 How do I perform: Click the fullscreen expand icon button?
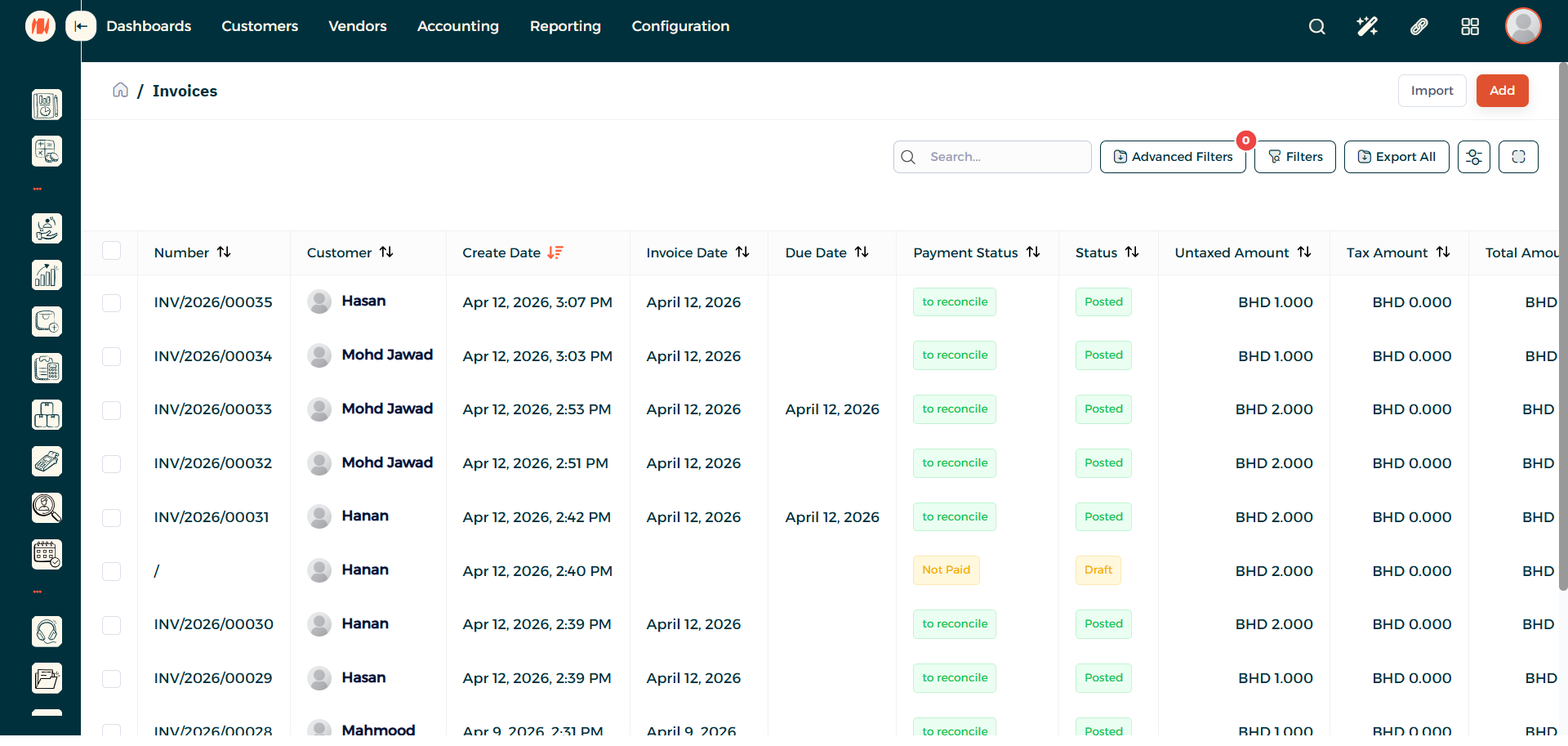click(x=1518, y=157)
